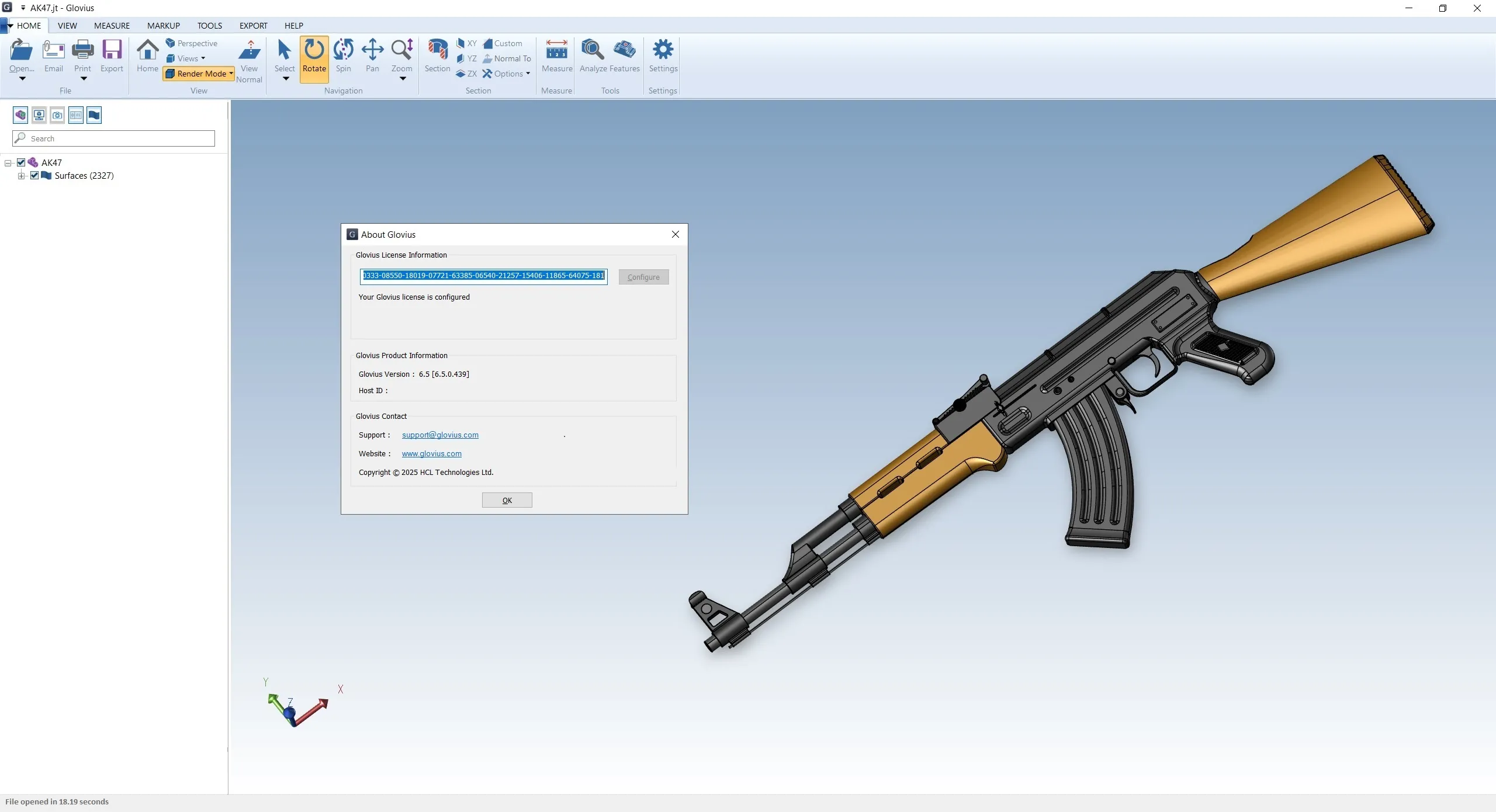
Task: Open section Options dropdown
Action: (506, 74)
